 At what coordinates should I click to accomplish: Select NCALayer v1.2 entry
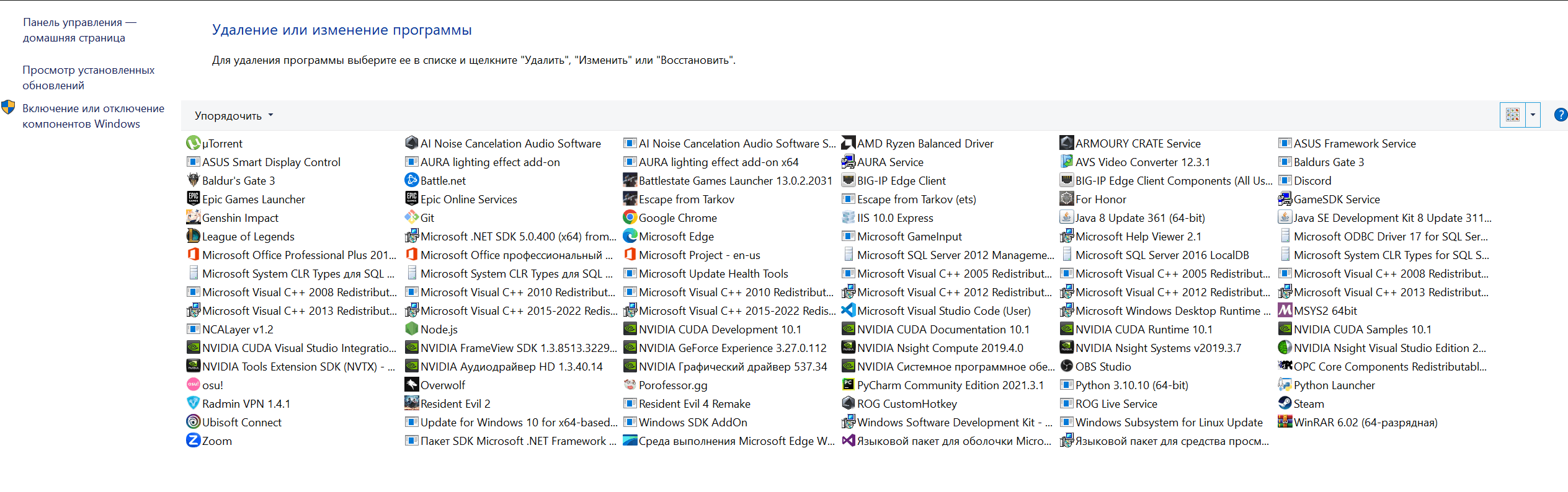click(x=230, y=329)
